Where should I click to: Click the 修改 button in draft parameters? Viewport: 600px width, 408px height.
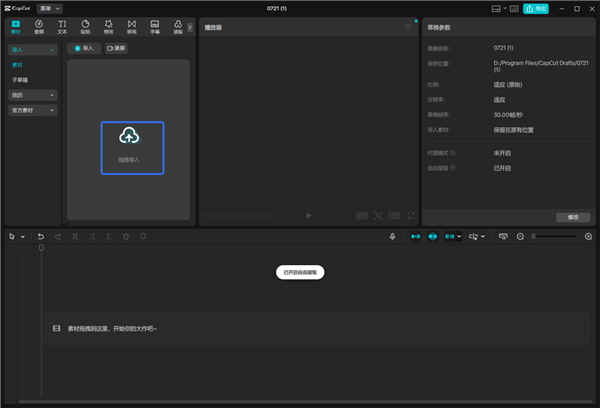tap(572, 217)
